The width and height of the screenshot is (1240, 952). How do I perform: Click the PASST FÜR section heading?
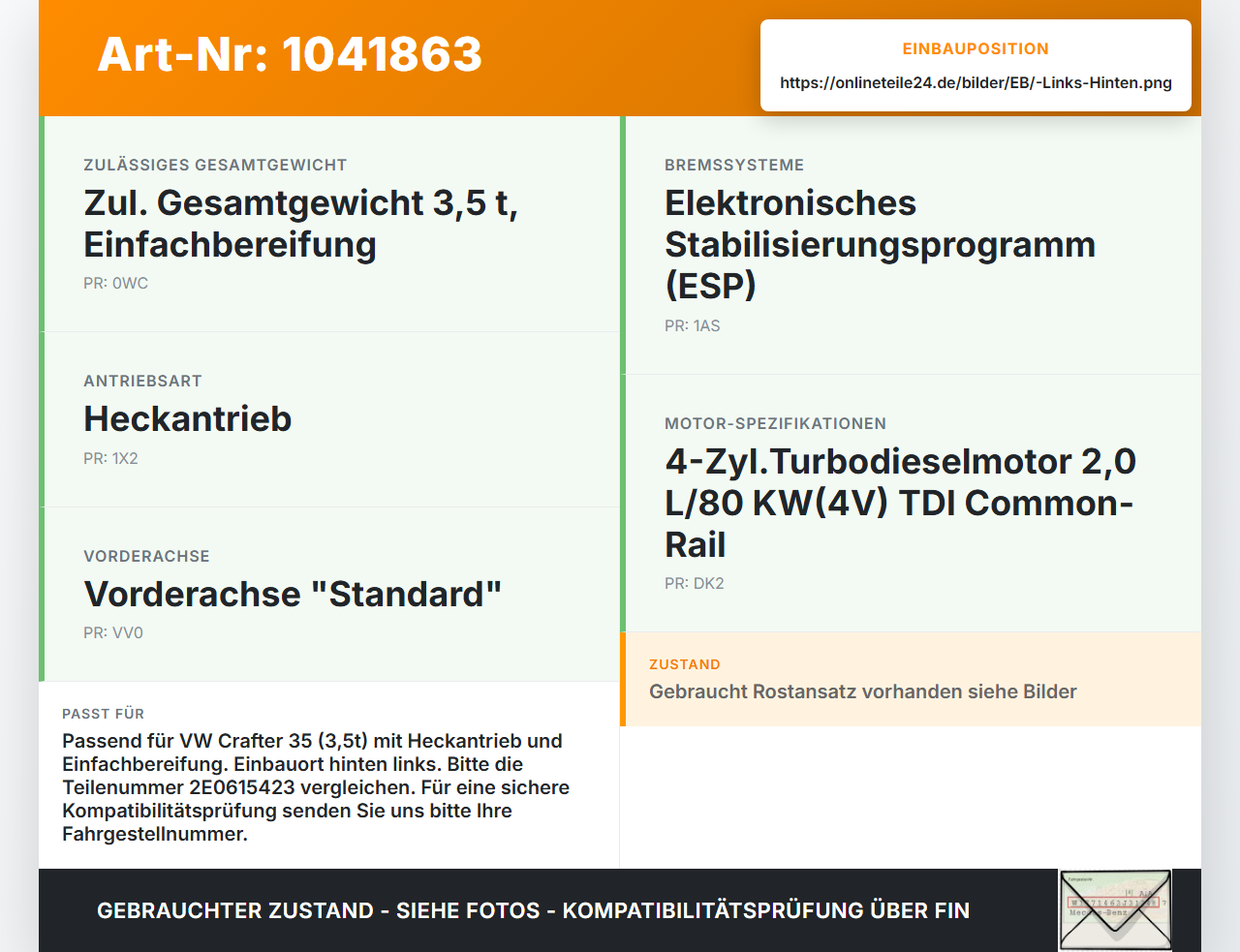103,714
